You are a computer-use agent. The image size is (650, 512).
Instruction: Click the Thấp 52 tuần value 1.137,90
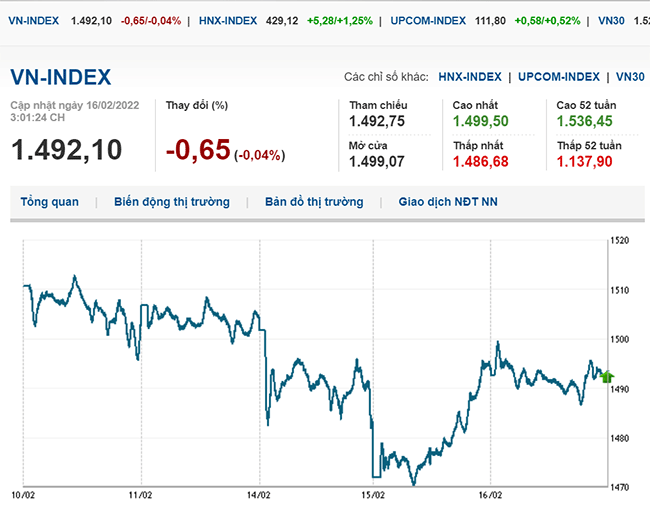(x=585, y=162)
